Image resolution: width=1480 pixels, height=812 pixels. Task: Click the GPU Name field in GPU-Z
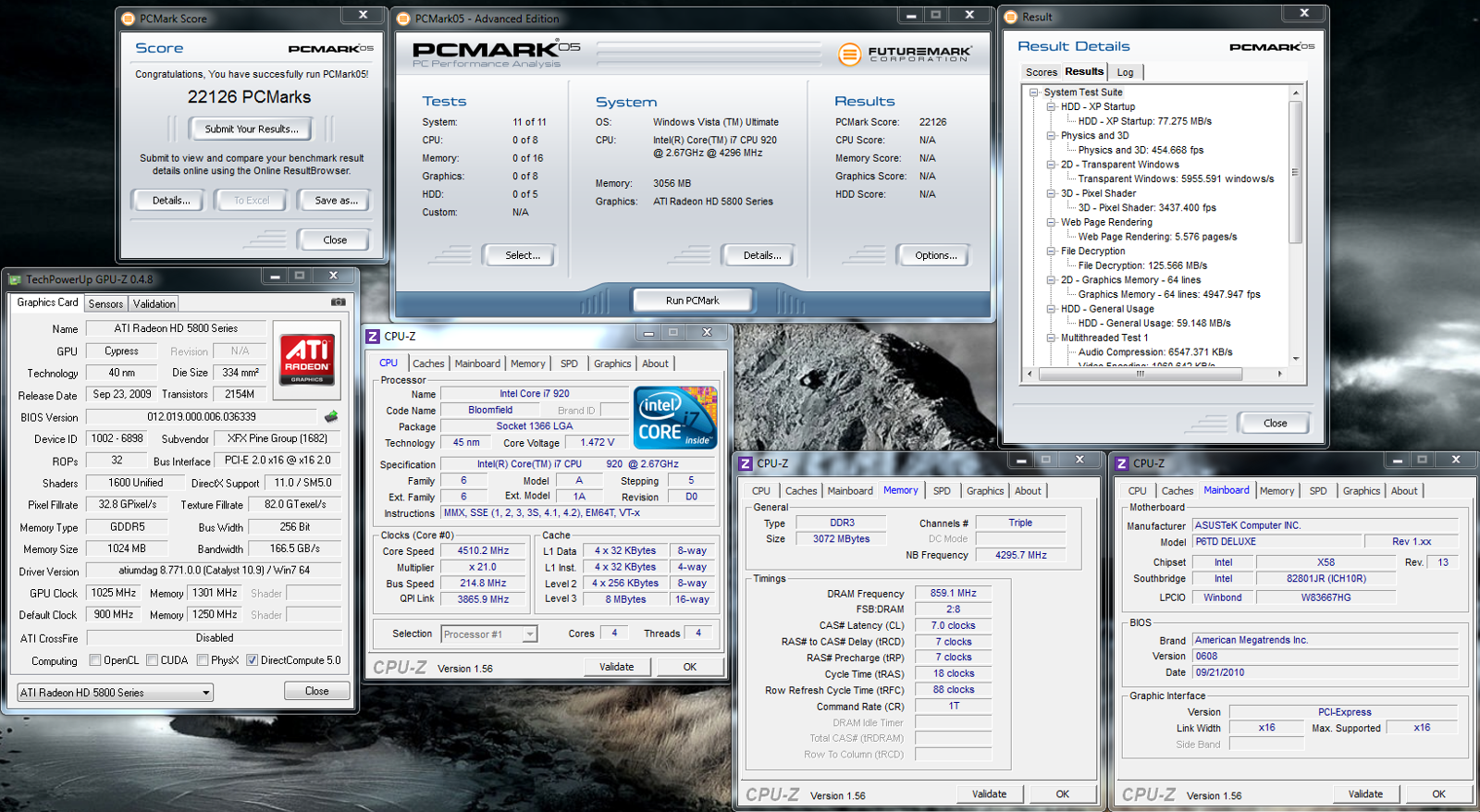pos(176,328)
